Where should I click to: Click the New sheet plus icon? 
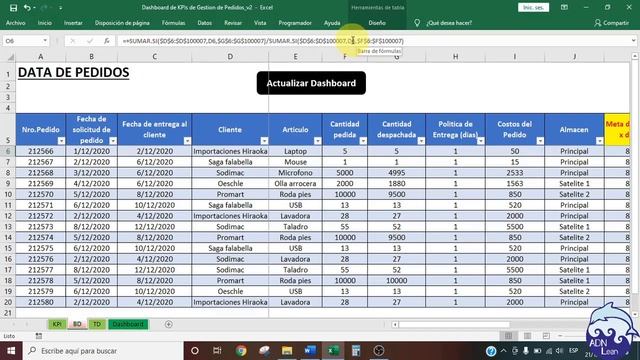point(169,324)
